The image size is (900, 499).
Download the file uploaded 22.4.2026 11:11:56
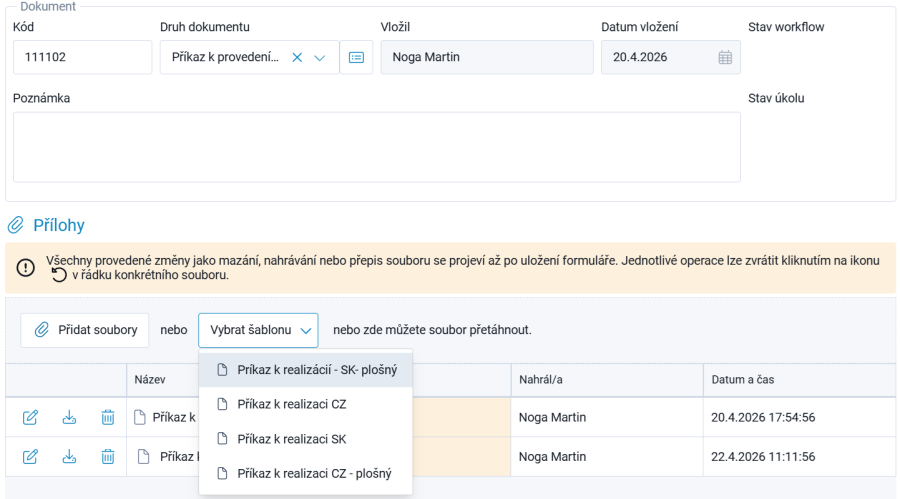pyautogui.click(x=69, y=457)
